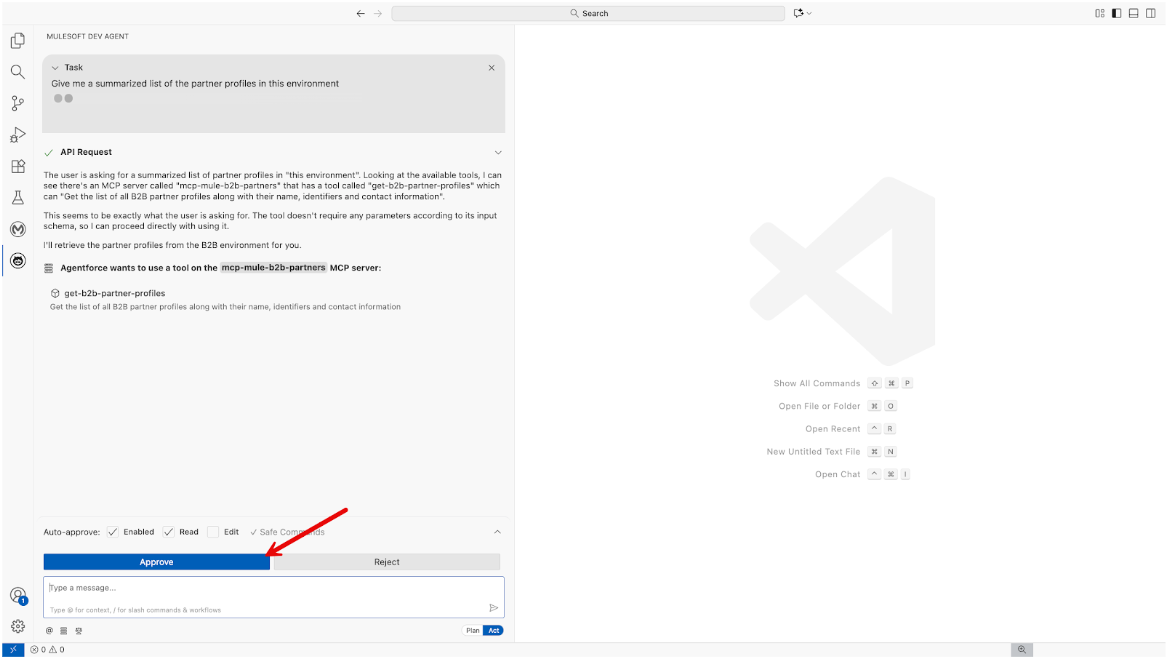
Task: Open Run and Debug view
Action: coord(17,135)
